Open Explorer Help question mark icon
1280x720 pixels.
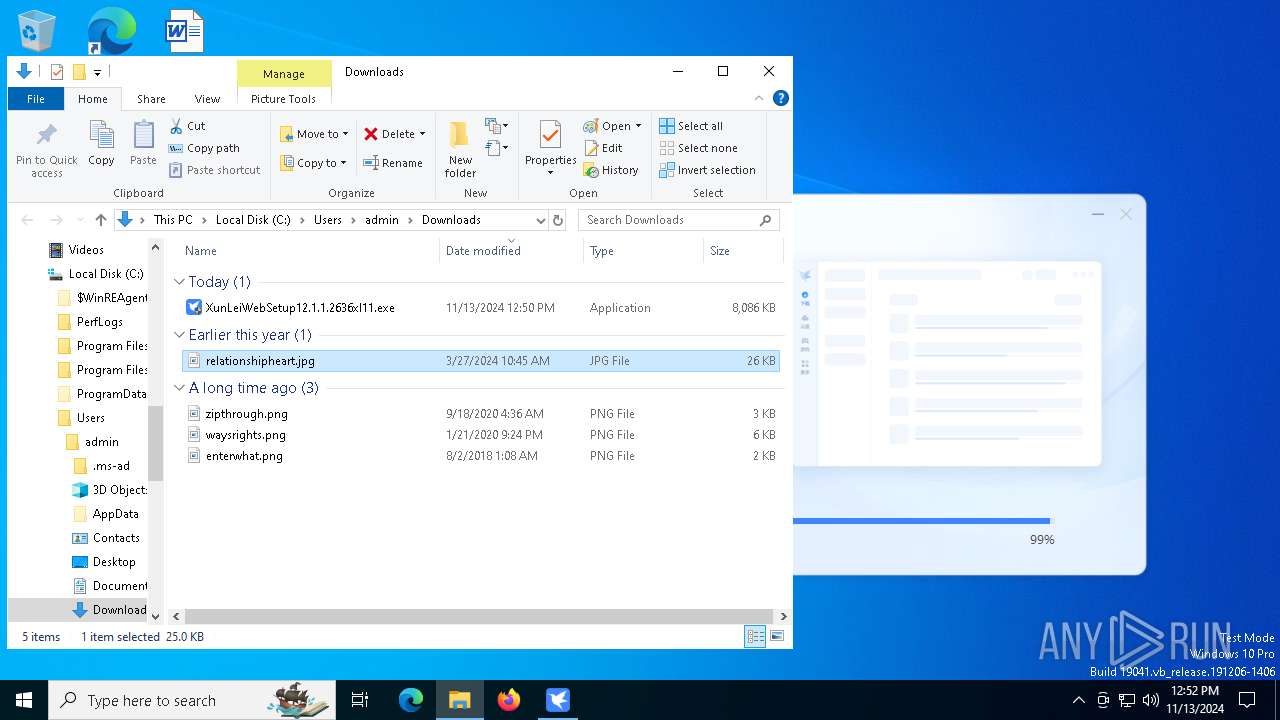tap(781, 98)
